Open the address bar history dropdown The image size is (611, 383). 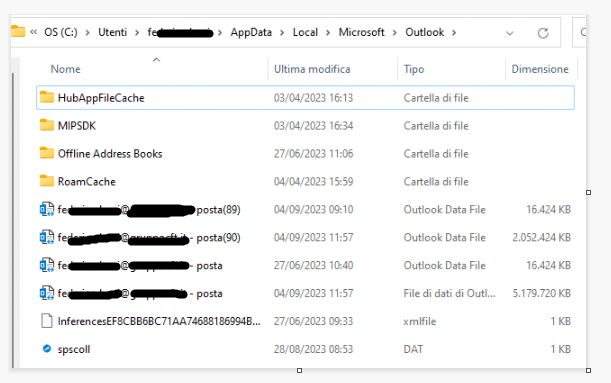(510, 33)
